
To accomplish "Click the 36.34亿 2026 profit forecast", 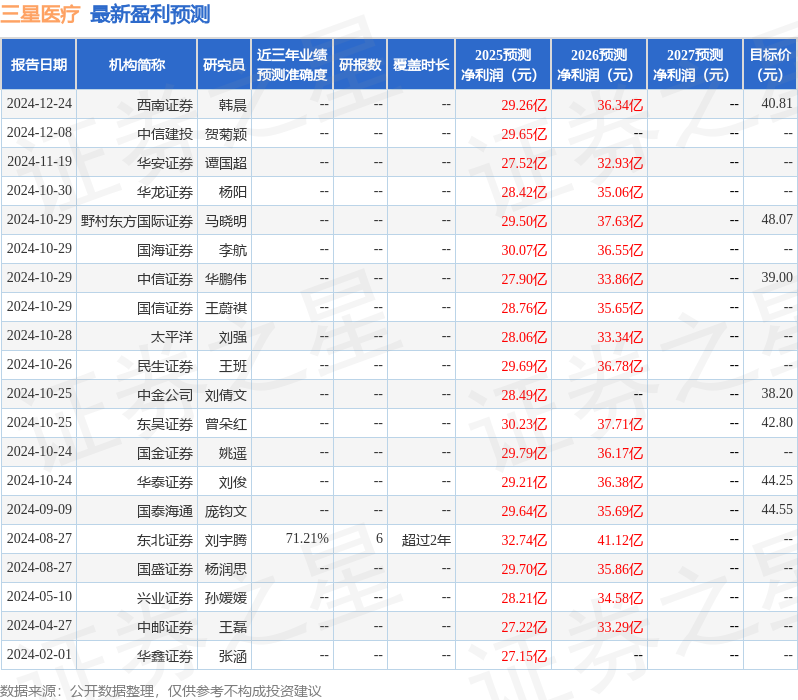I will (x=620, y=105).
